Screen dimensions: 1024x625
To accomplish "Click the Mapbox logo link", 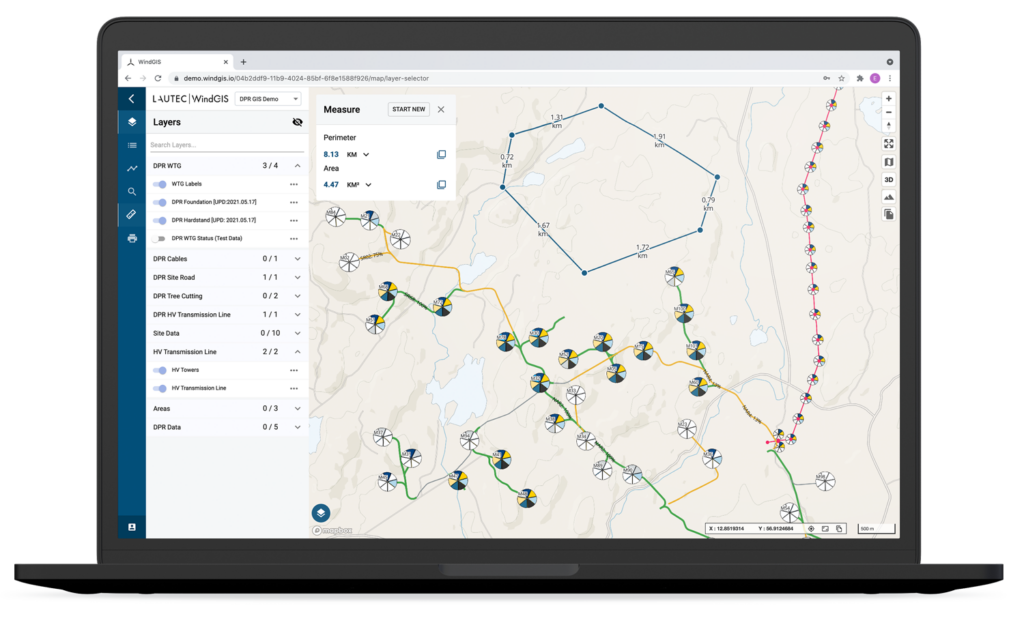I will (333, 531).
